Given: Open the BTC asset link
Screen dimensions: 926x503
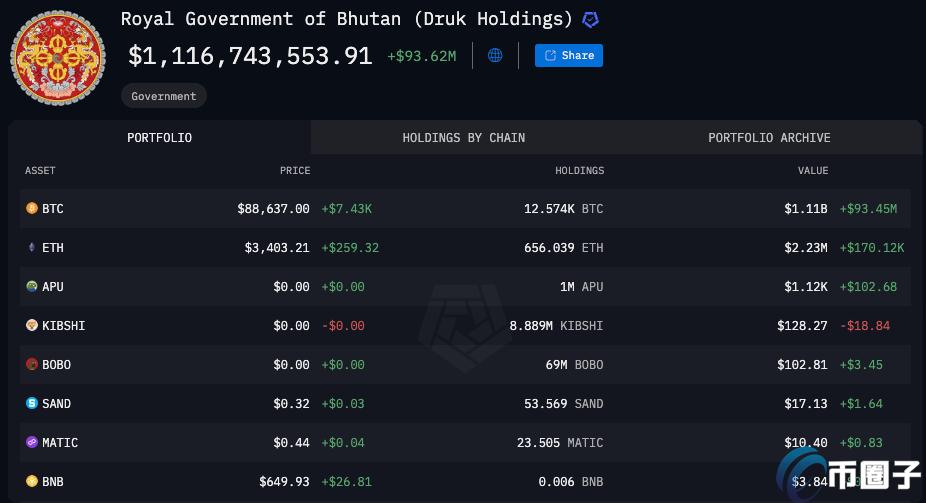Looking at the screenshot, I should click(53, 208).
